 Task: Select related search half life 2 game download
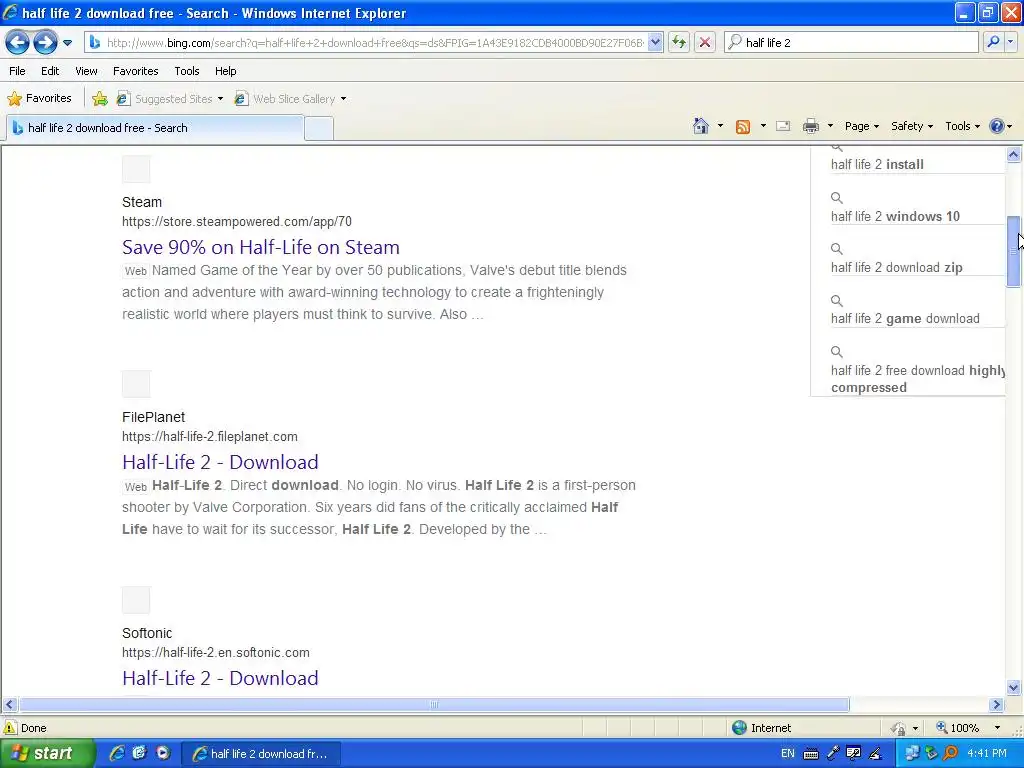pos(905,319)
